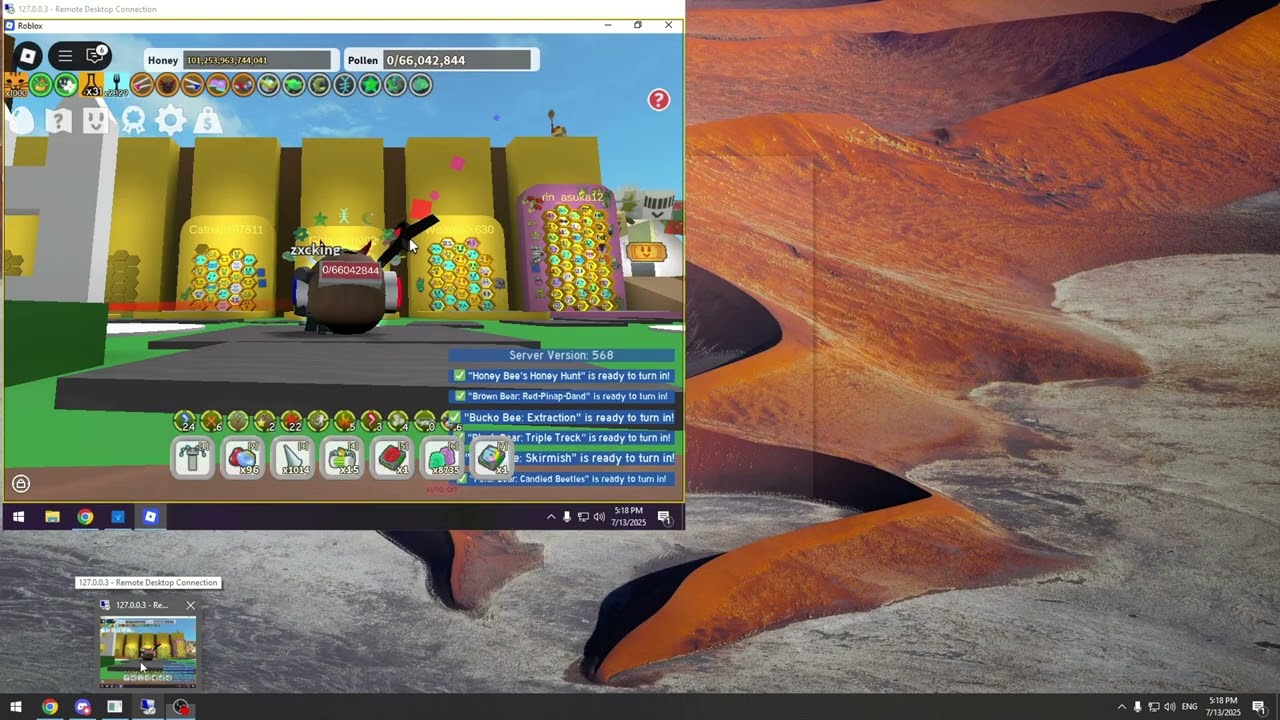Viewport: 1280px width, 720px height.
Task: Click the zxcking player name tag
Action: coord(315,250)
